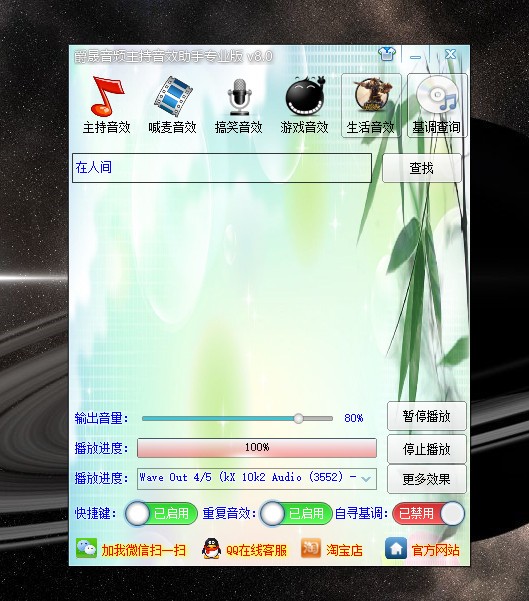
Task: Open 主持音效 red music note category
Action: (107, 105)
